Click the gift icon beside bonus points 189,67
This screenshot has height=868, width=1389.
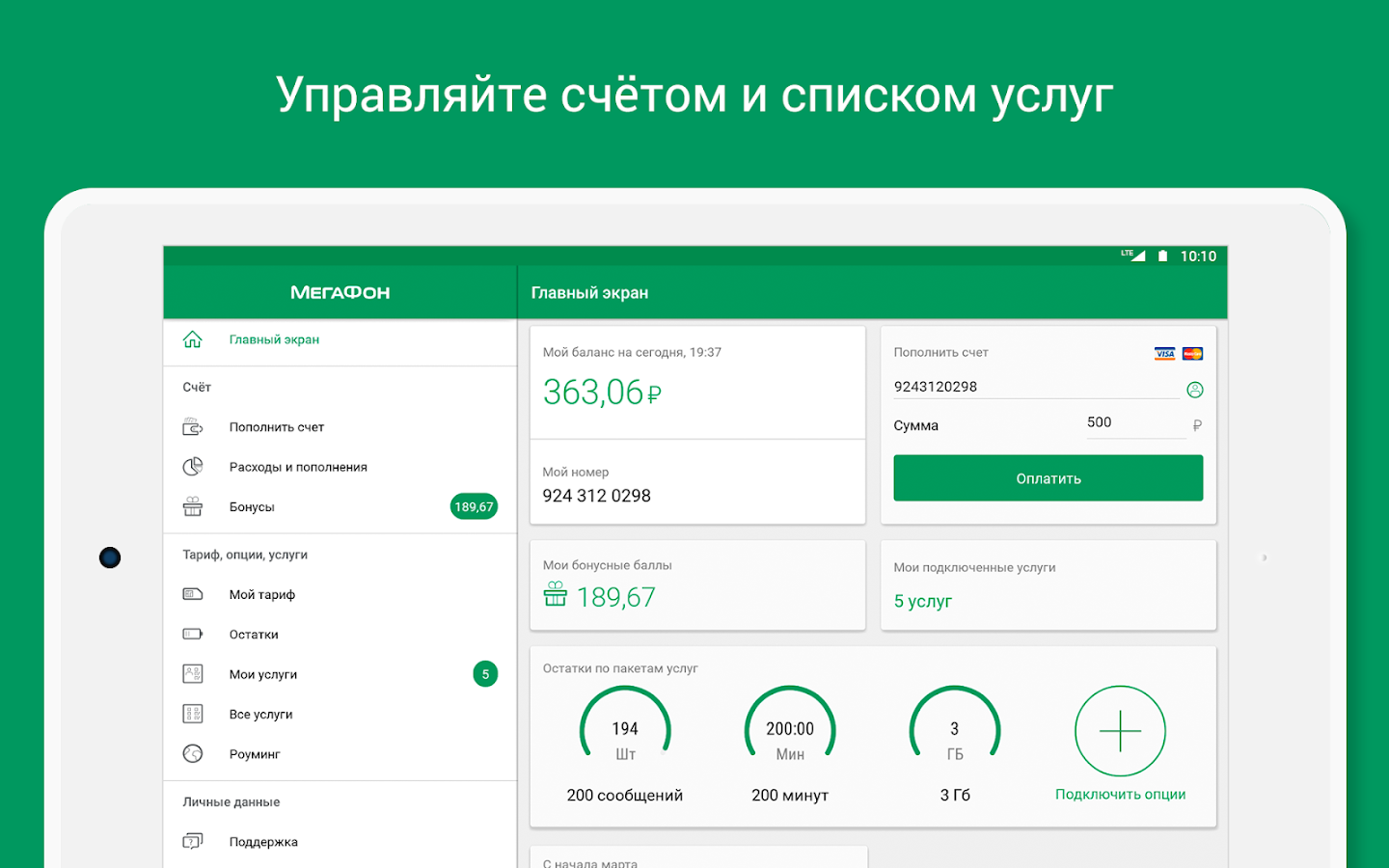pyautogui.click(x=555, y=596)
